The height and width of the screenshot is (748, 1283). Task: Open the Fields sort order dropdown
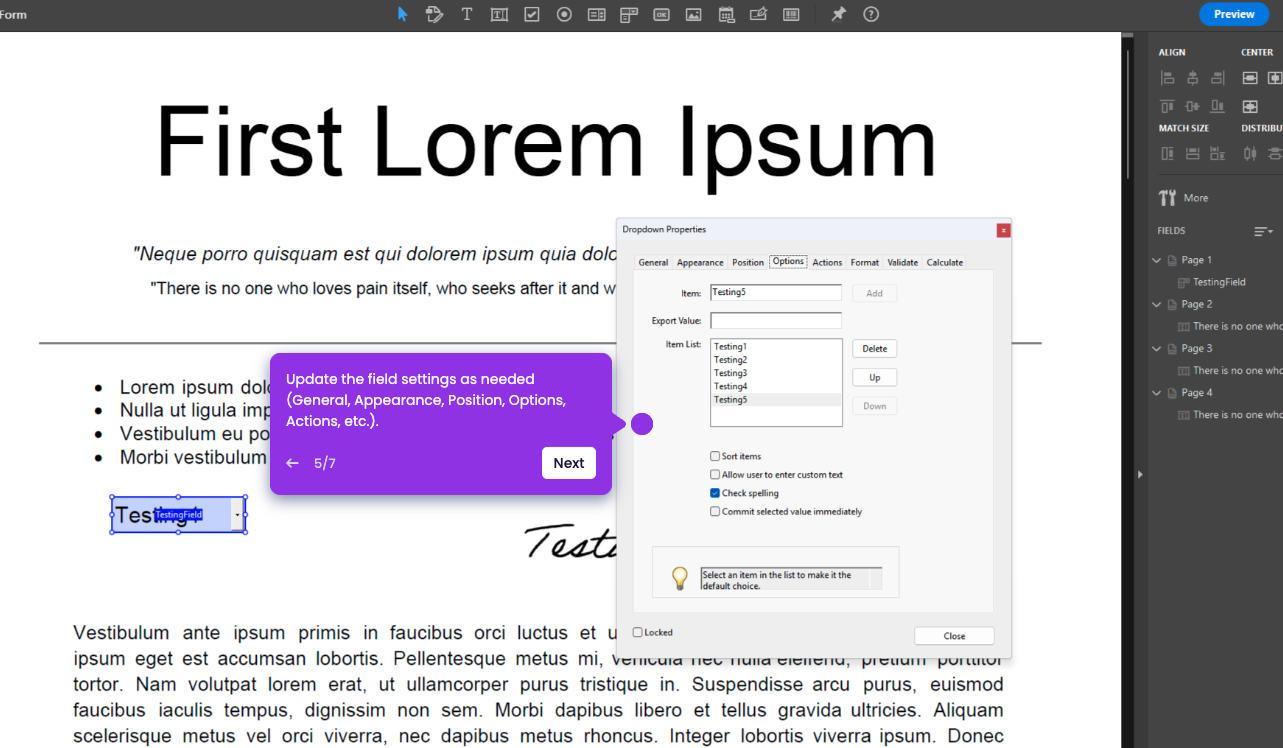pyautogui.click(x=1264, y=232)
